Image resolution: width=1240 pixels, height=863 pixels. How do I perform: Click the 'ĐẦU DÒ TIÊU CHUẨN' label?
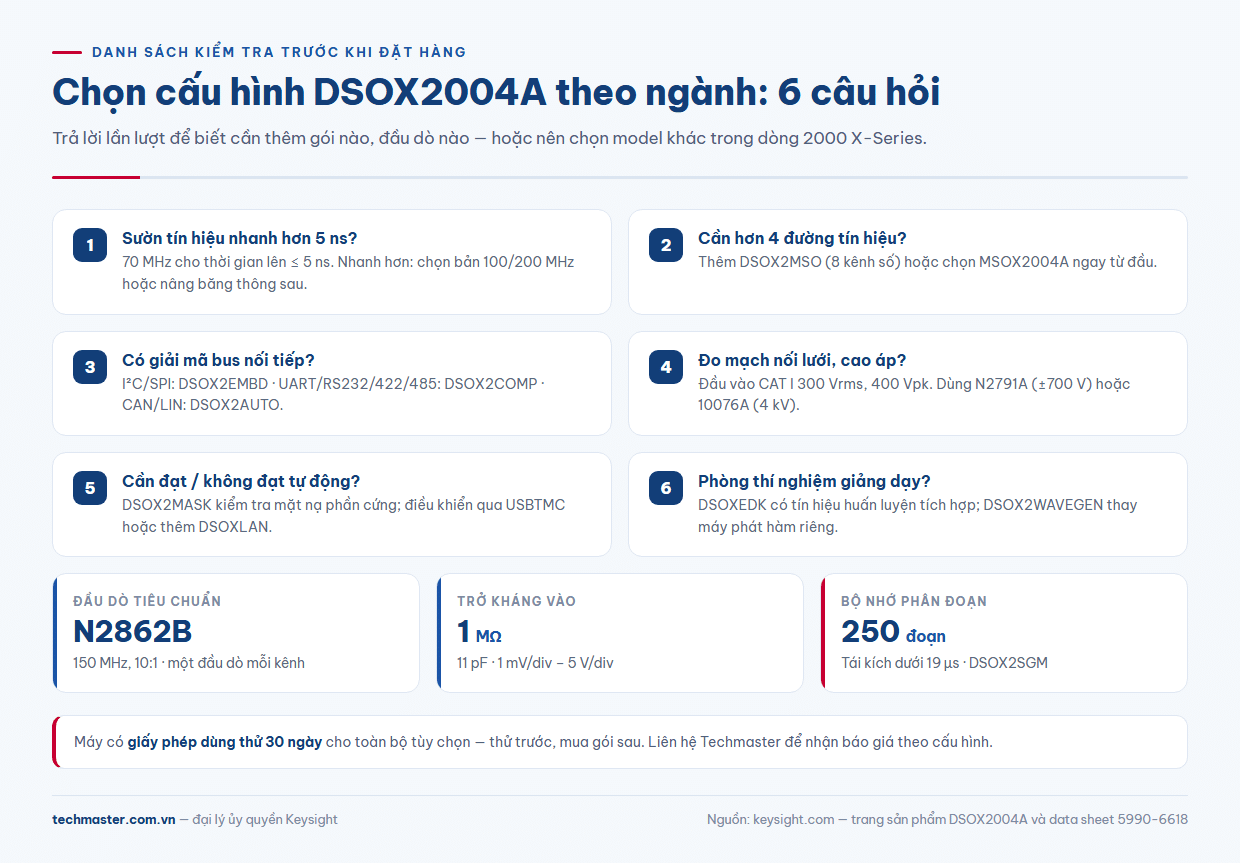[x=147, y=601]
